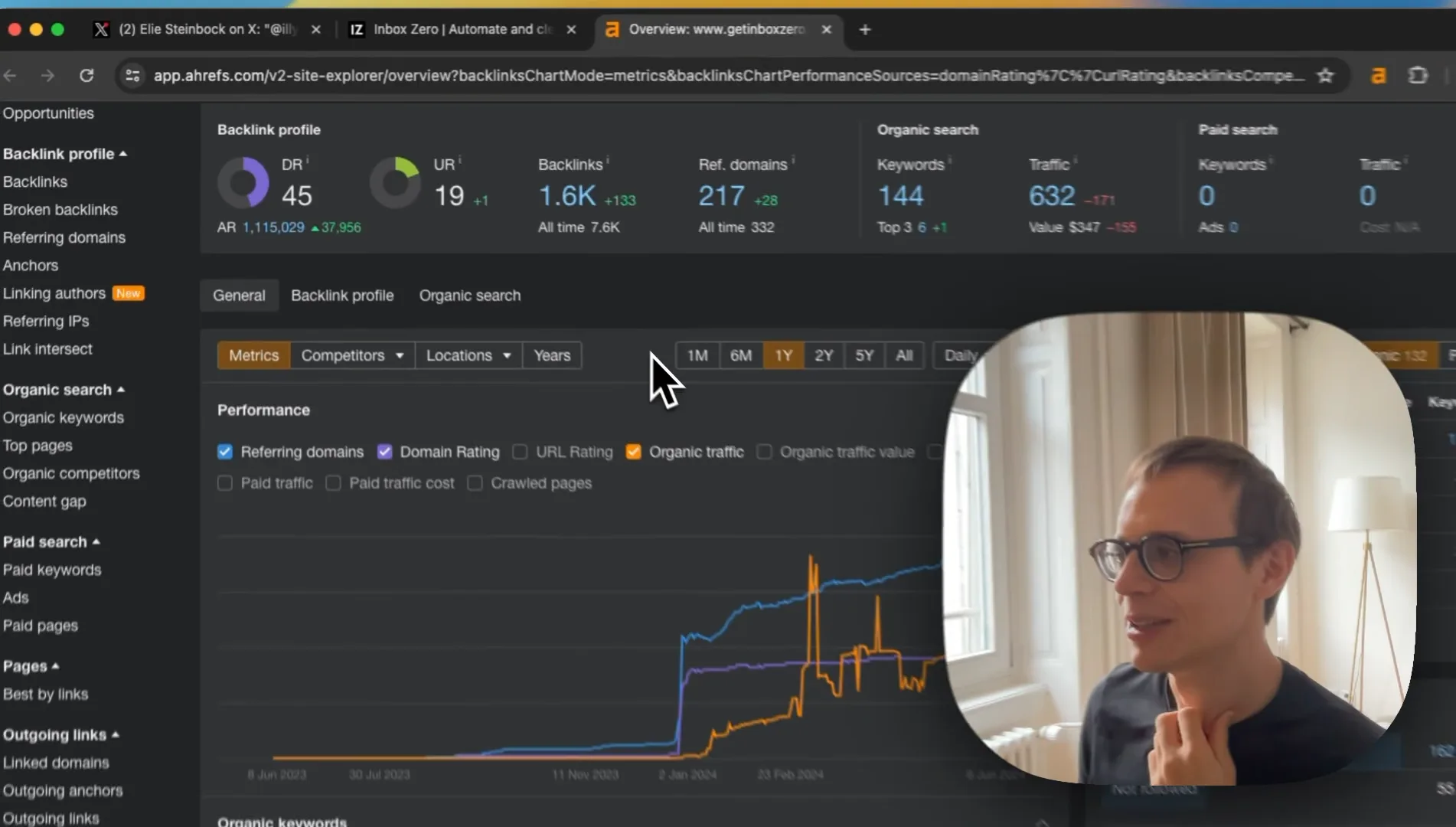Select the 6M time range button

coord(740,355)
